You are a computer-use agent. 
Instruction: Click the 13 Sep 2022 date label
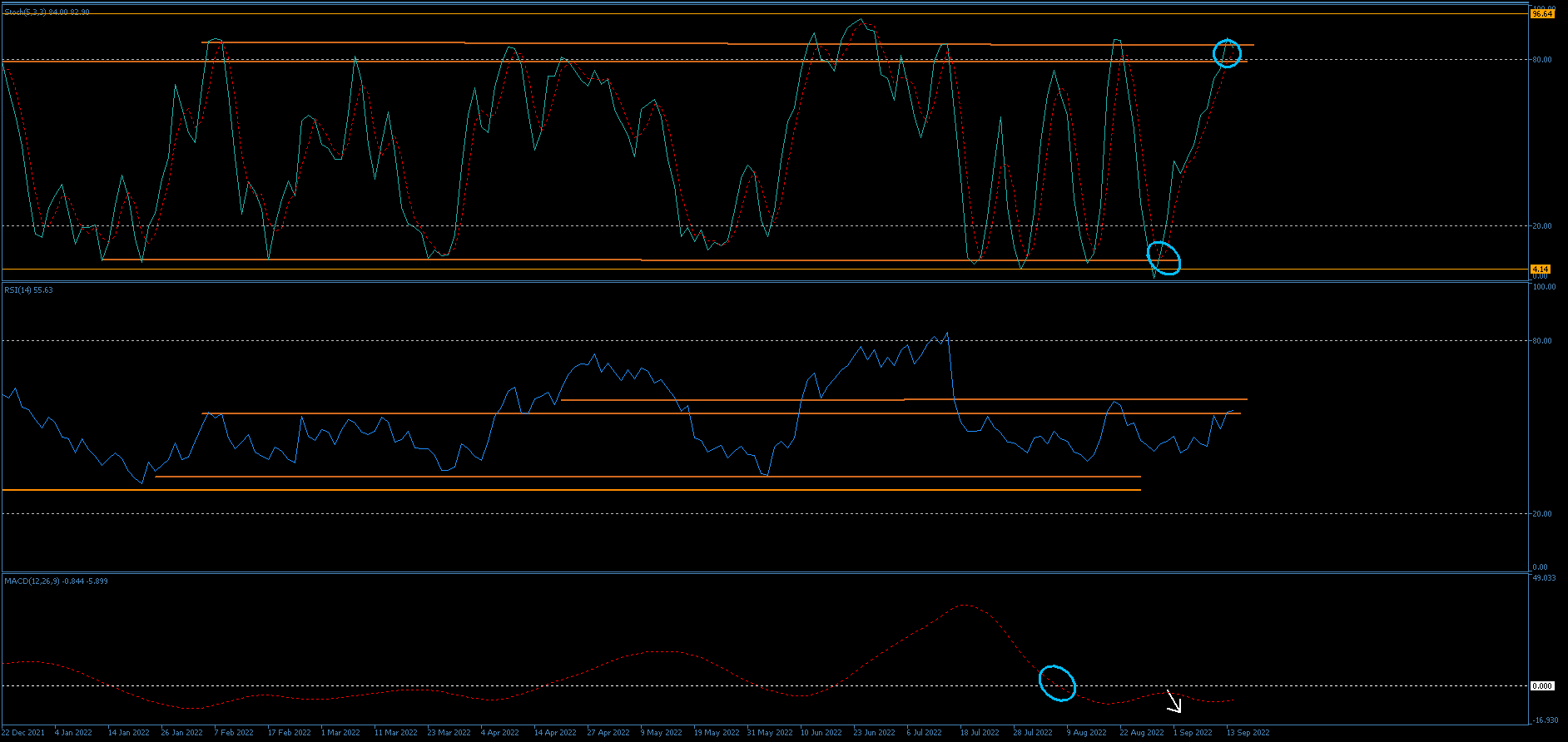tap(1248, 733)
